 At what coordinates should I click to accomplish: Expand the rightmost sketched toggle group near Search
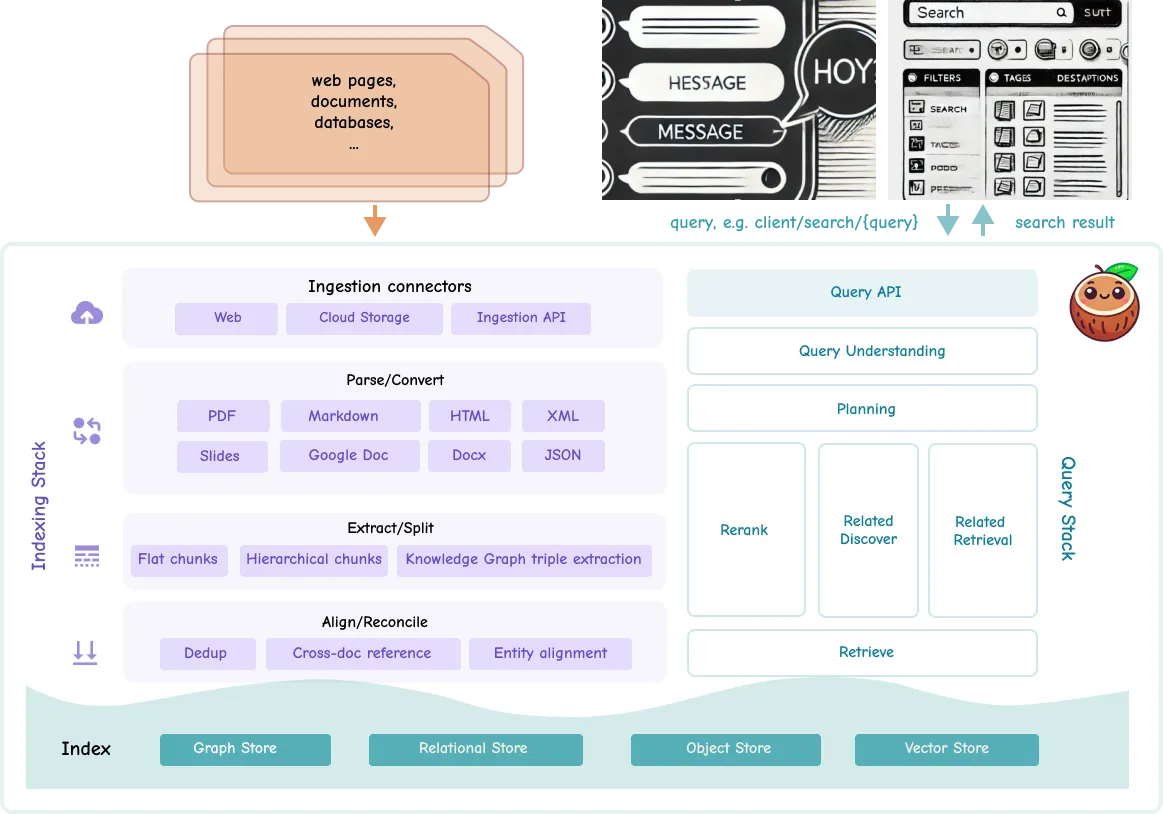[1108, 50]
